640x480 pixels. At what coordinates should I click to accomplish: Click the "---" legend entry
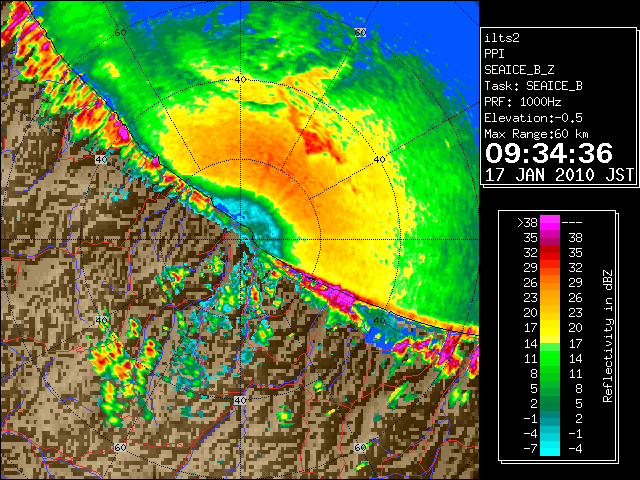tap(572, 223)
